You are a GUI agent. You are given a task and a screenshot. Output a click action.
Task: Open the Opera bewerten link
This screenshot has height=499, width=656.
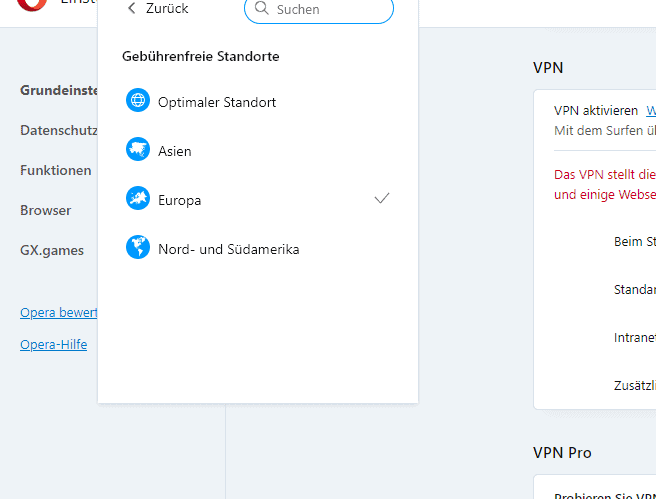(x=59, y=313)
